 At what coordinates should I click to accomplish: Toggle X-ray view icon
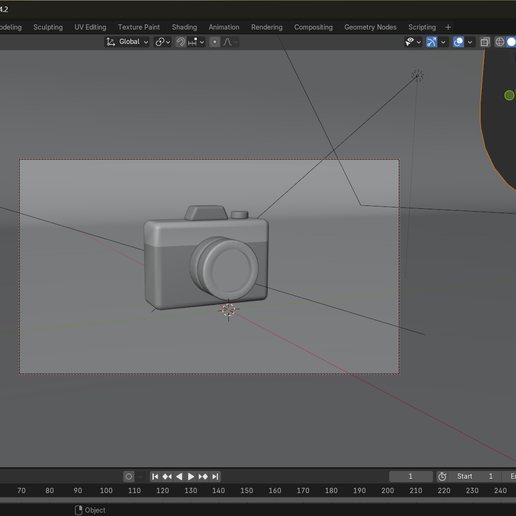pos(485,42)
